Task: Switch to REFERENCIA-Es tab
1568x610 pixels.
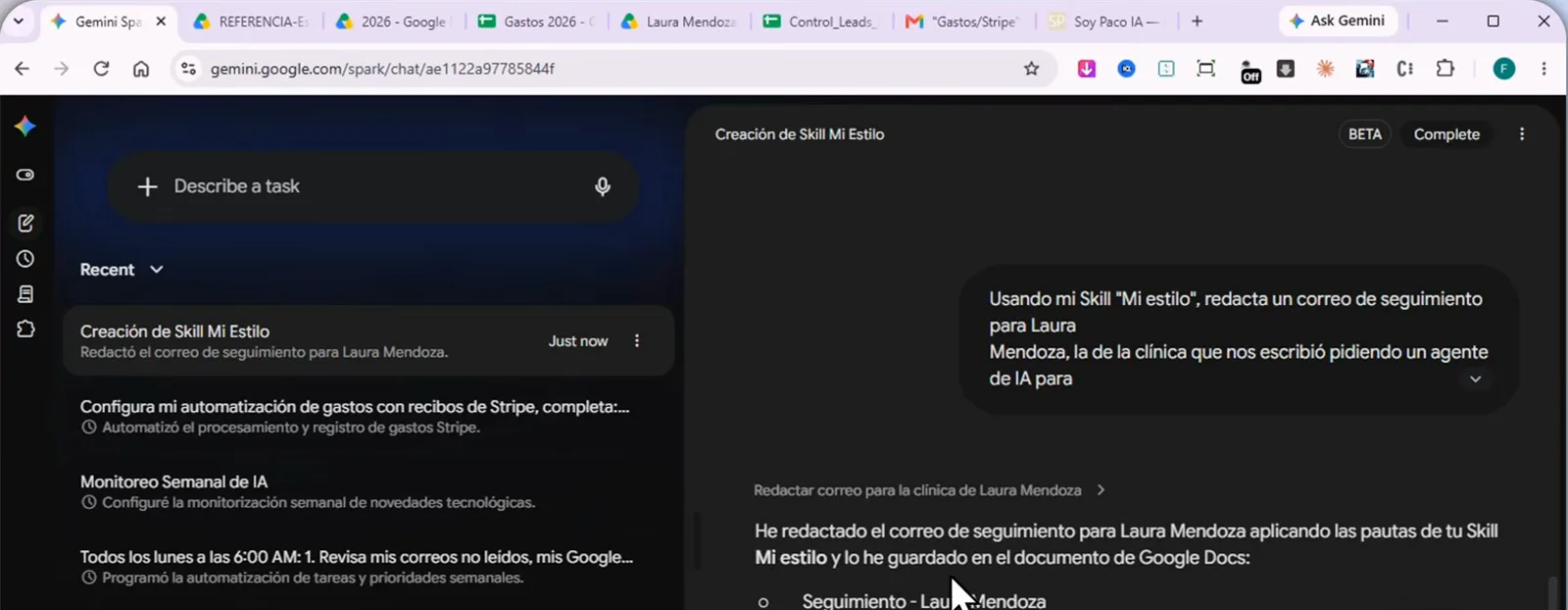Action: point(250,21)
